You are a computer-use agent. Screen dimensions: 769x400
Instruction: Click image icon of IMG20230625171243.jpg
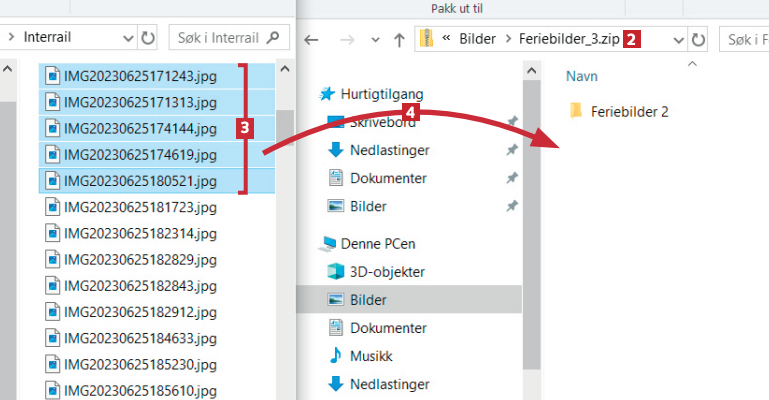pos(52,76)
